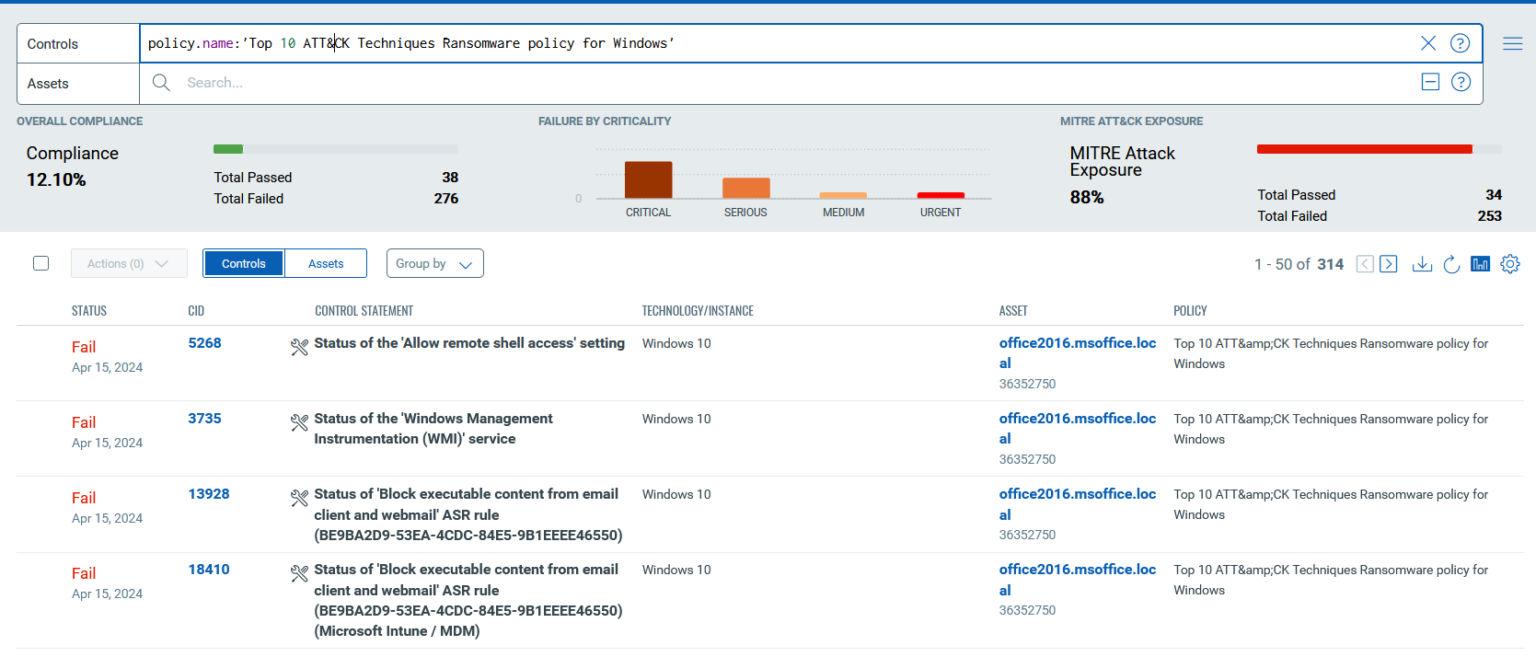Open asset link for control 3735
Screen dimensions: 1536x657
[1077, 419]
